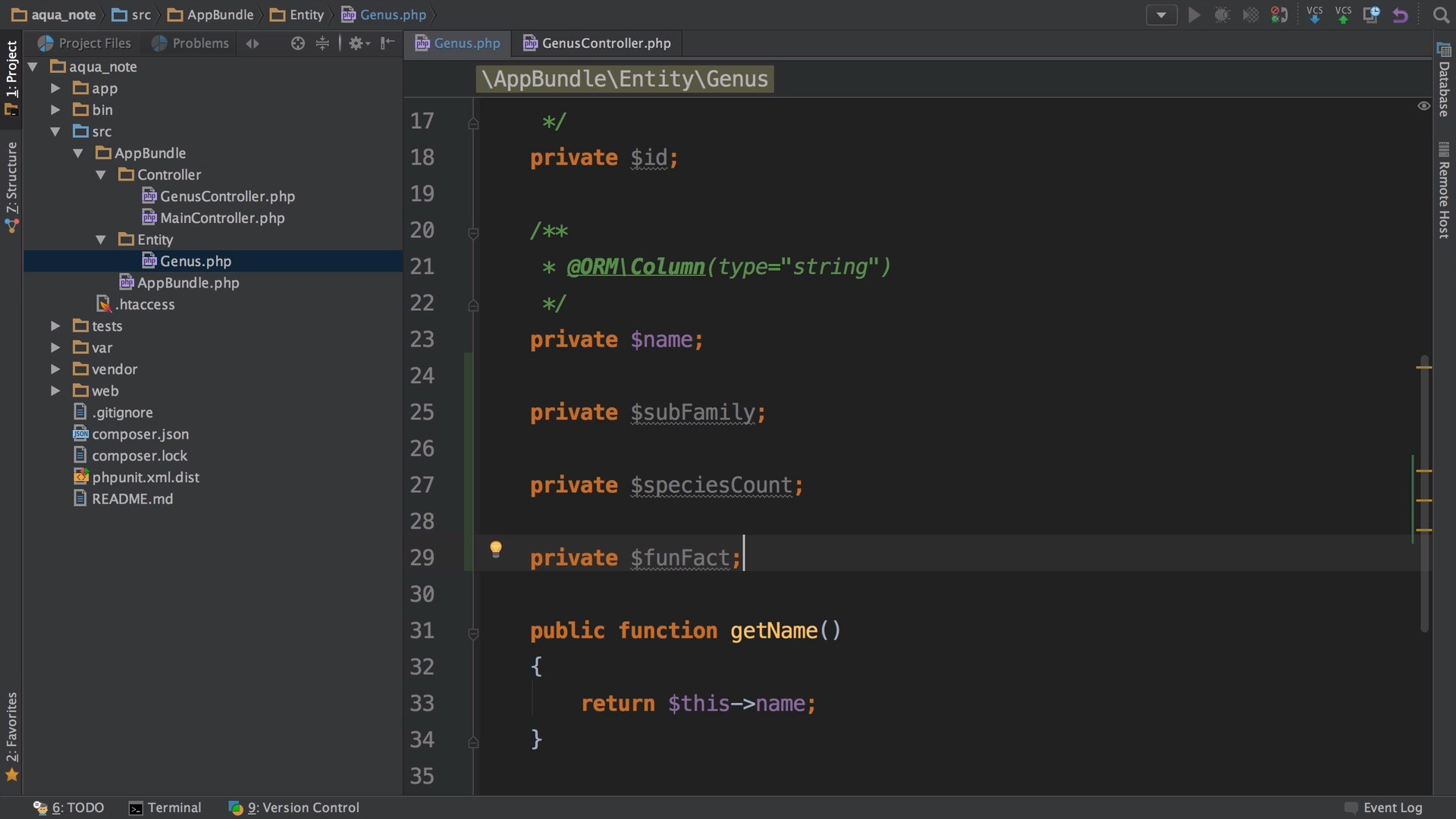Expand the tests folder
The height and width of the screenshot is (819, 1456).
(x=55, y=326)
